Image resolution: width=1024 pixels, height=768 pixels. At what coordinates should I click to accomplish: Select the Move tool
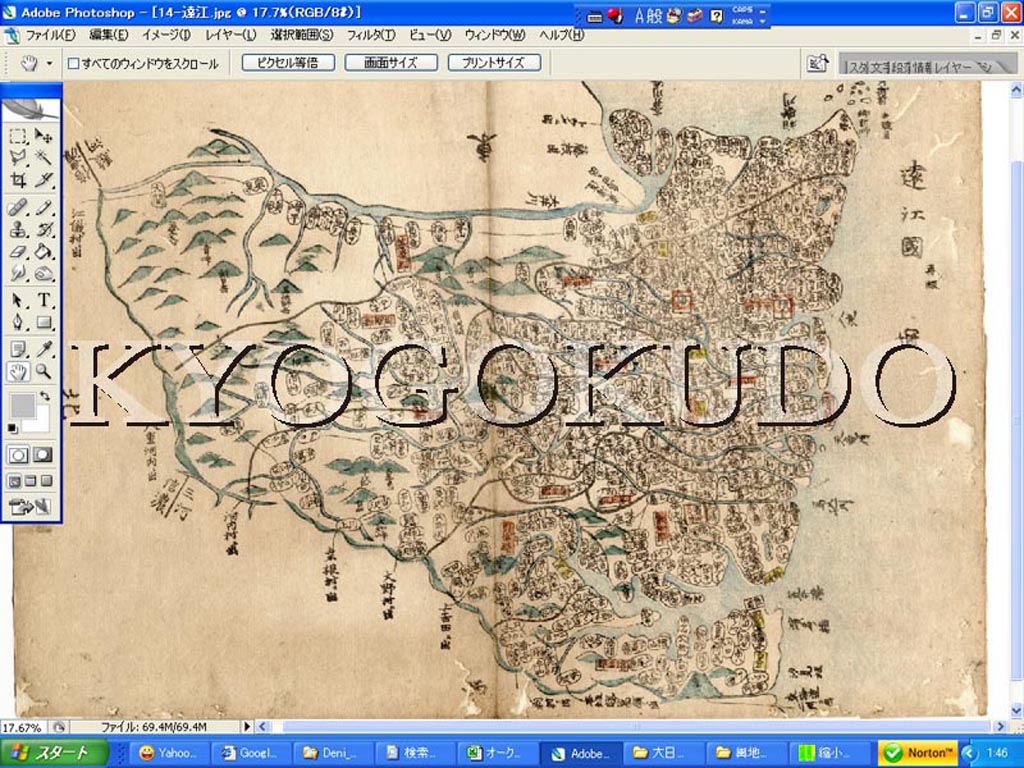(43, 136)
